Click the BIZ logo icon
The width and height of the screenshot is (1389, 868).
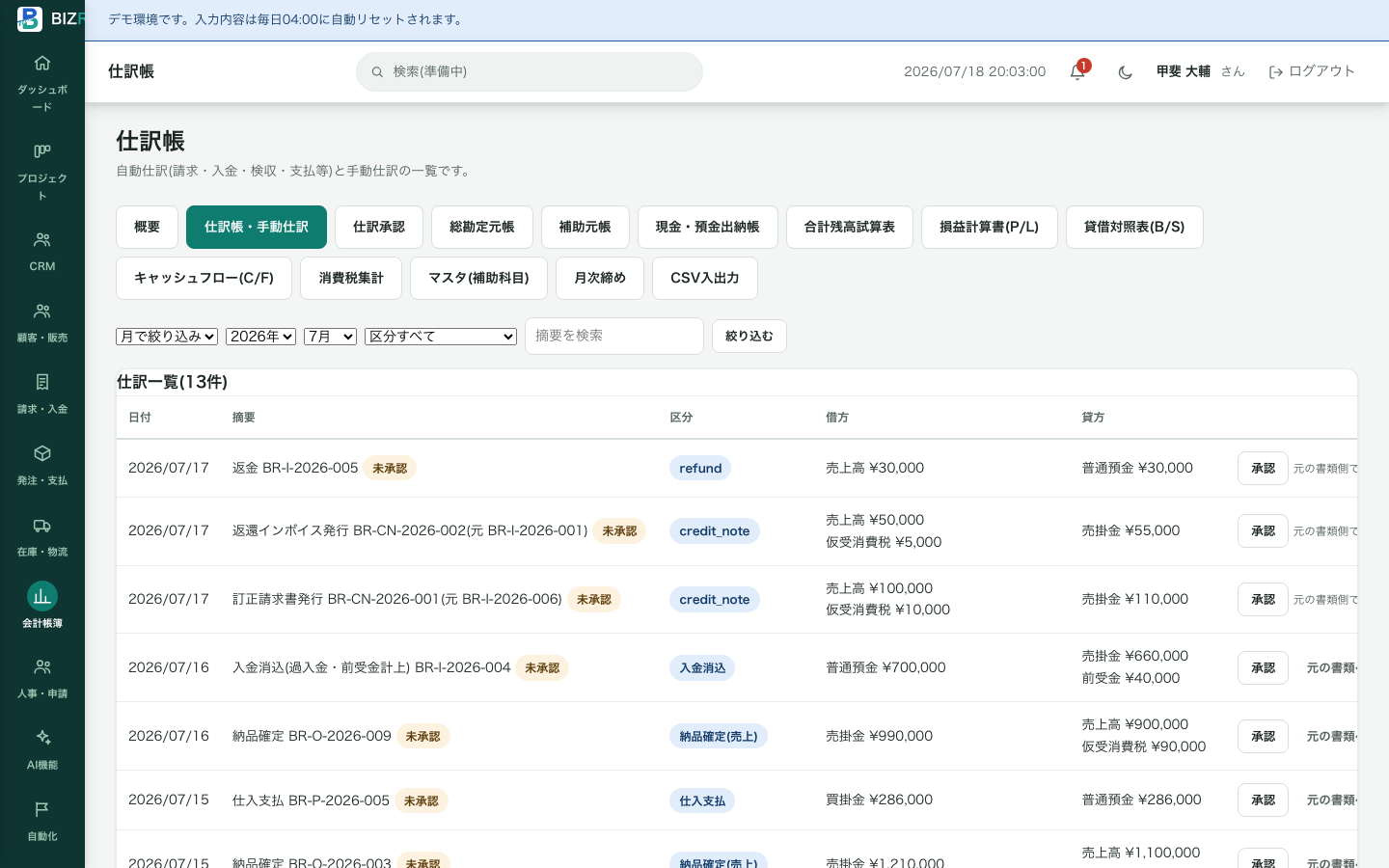pyautogui.click(x=30, y=18)
